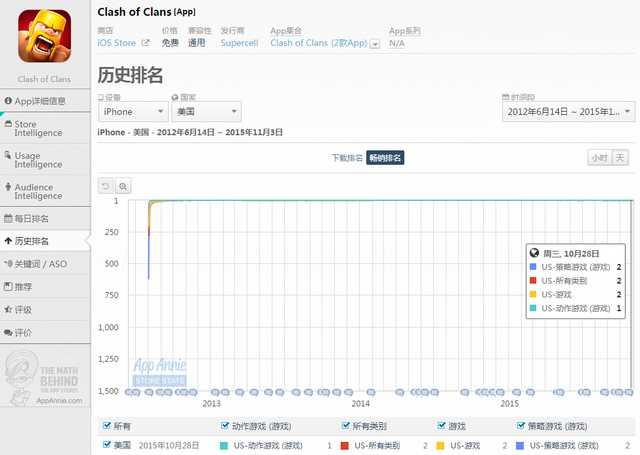Click the yellow US-游戏 swatch in legend row
The height and width of the screenshot is (455, 640).
tap(440, 446)
